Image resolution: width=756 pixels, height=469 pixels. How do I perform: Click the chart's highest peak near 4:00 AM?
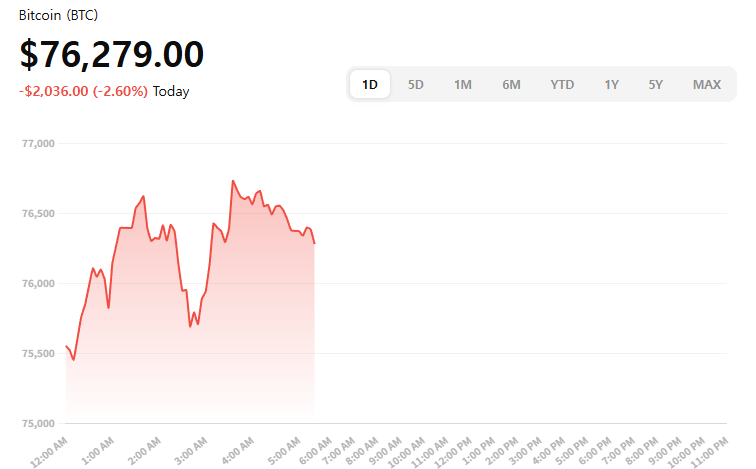coord(233,181)
